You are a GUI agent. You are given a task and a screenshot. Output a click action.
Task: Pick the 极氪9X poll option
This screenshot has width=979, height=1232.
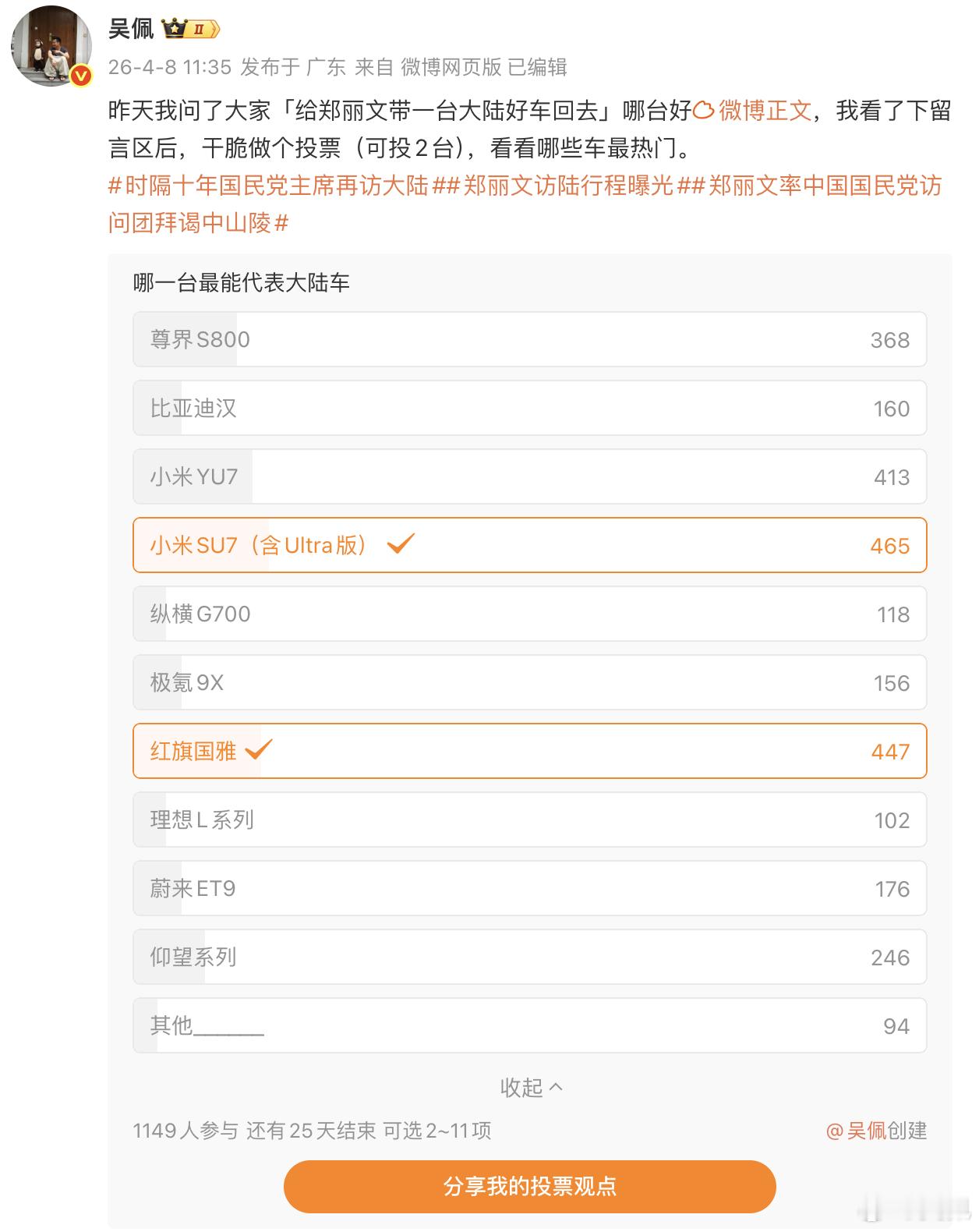[x=529, y=682]
